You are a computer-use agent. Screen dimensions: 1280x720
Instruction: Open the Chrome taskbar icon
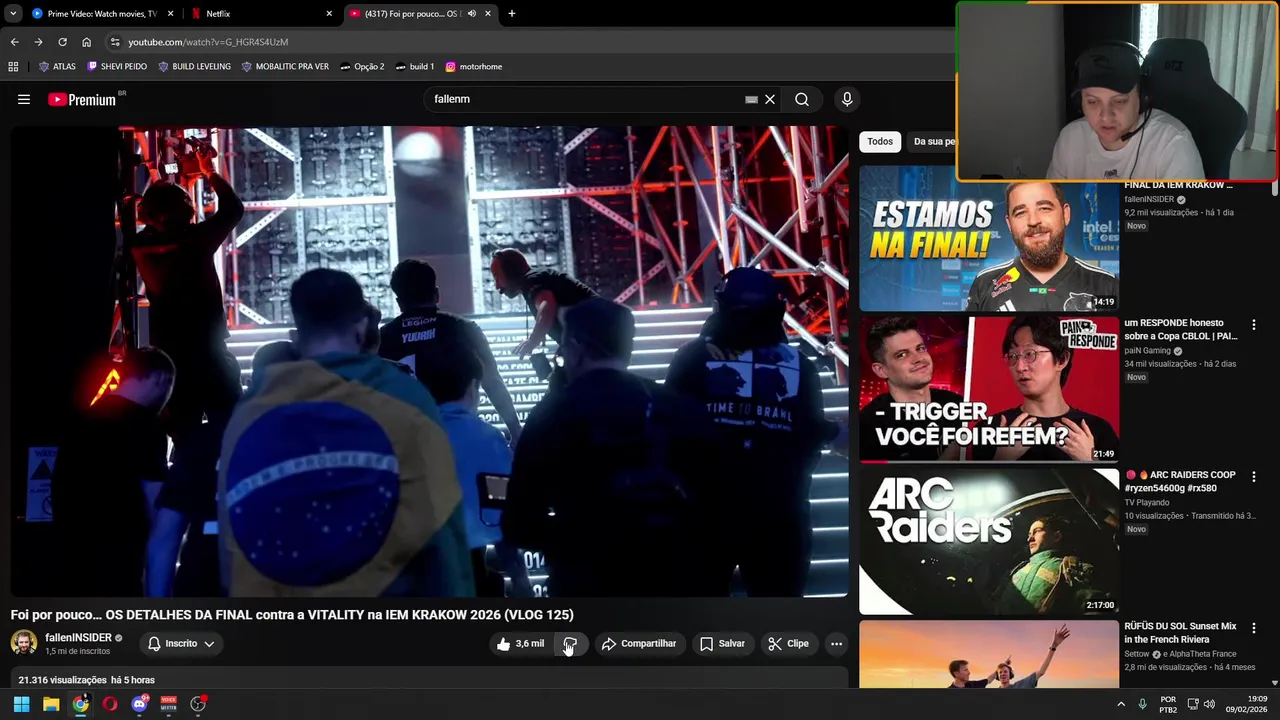pos(80,704)
